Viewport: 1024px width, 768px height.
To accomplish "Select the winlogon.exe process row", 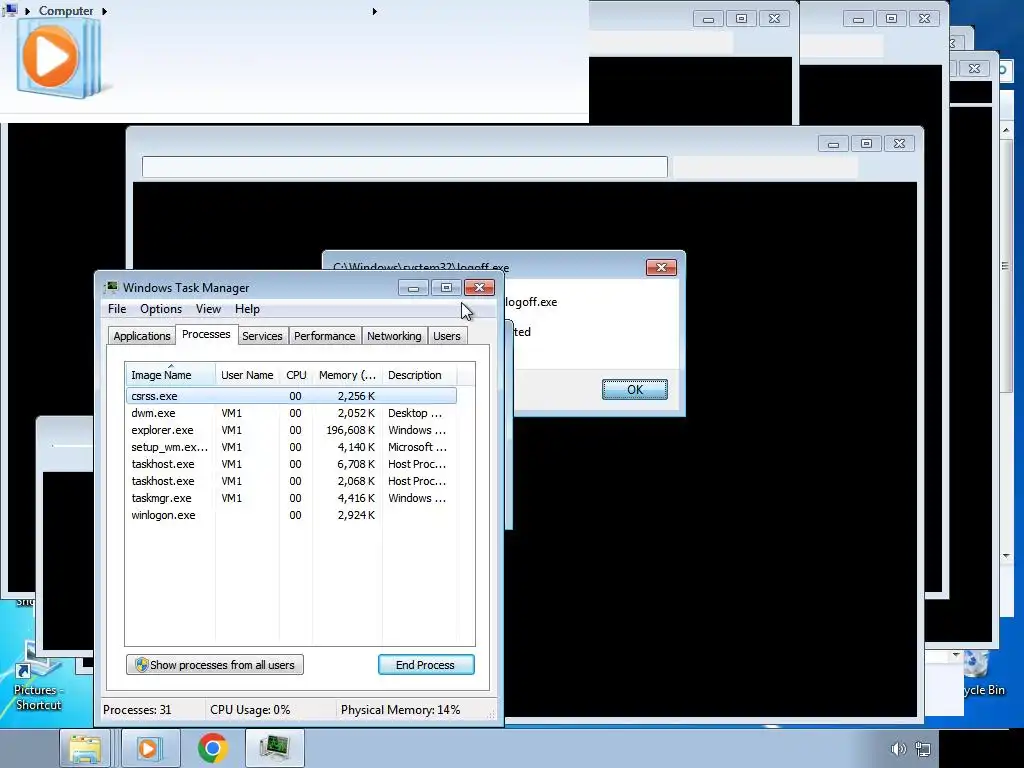I will [291, 515].
